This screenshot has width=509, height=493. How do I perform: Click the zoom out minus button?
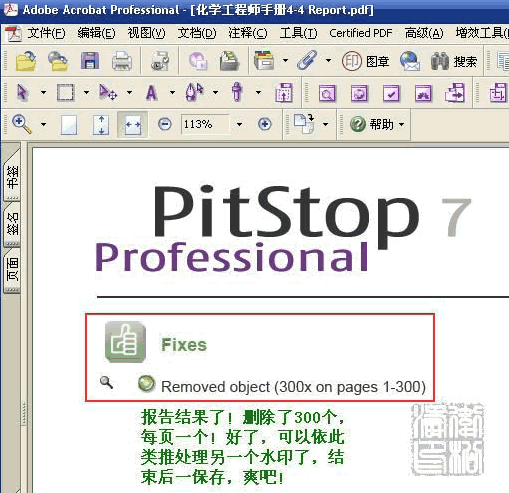(x=165, y=124)
